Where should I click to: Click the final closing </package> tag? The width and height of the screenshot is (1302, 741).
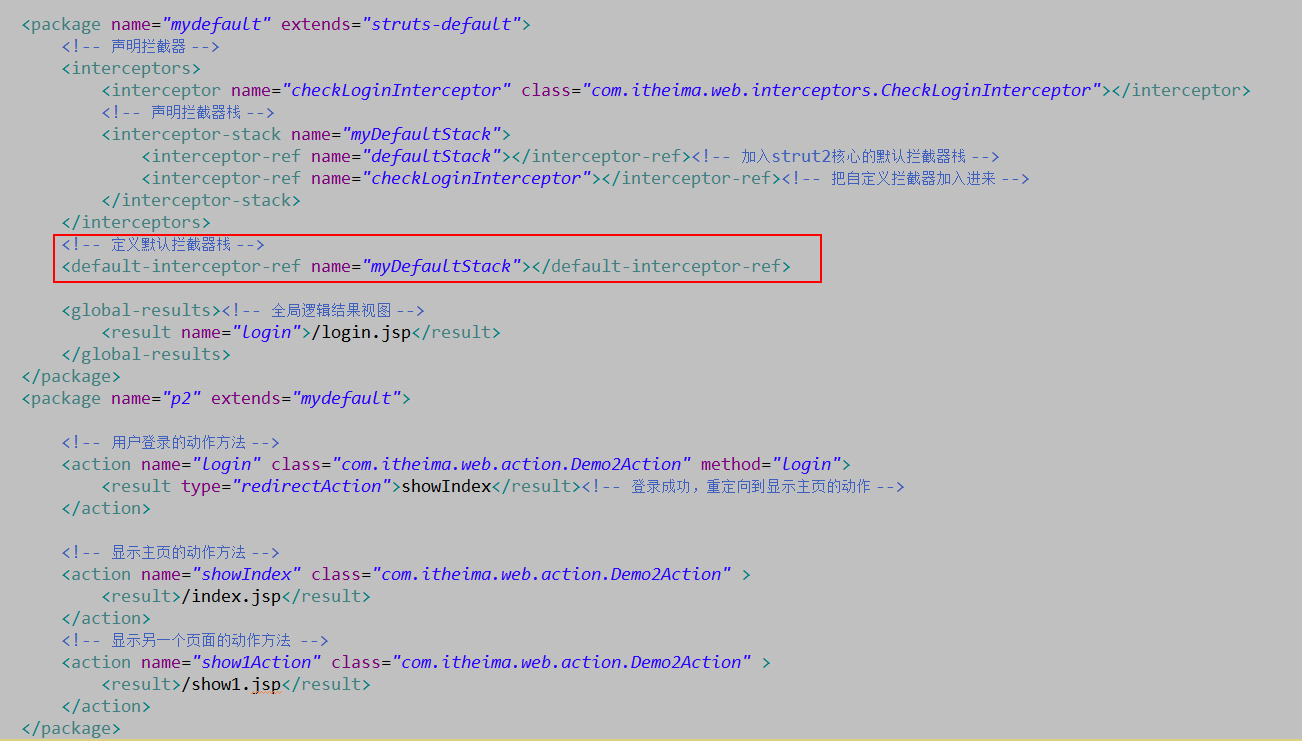click(71, 728)
